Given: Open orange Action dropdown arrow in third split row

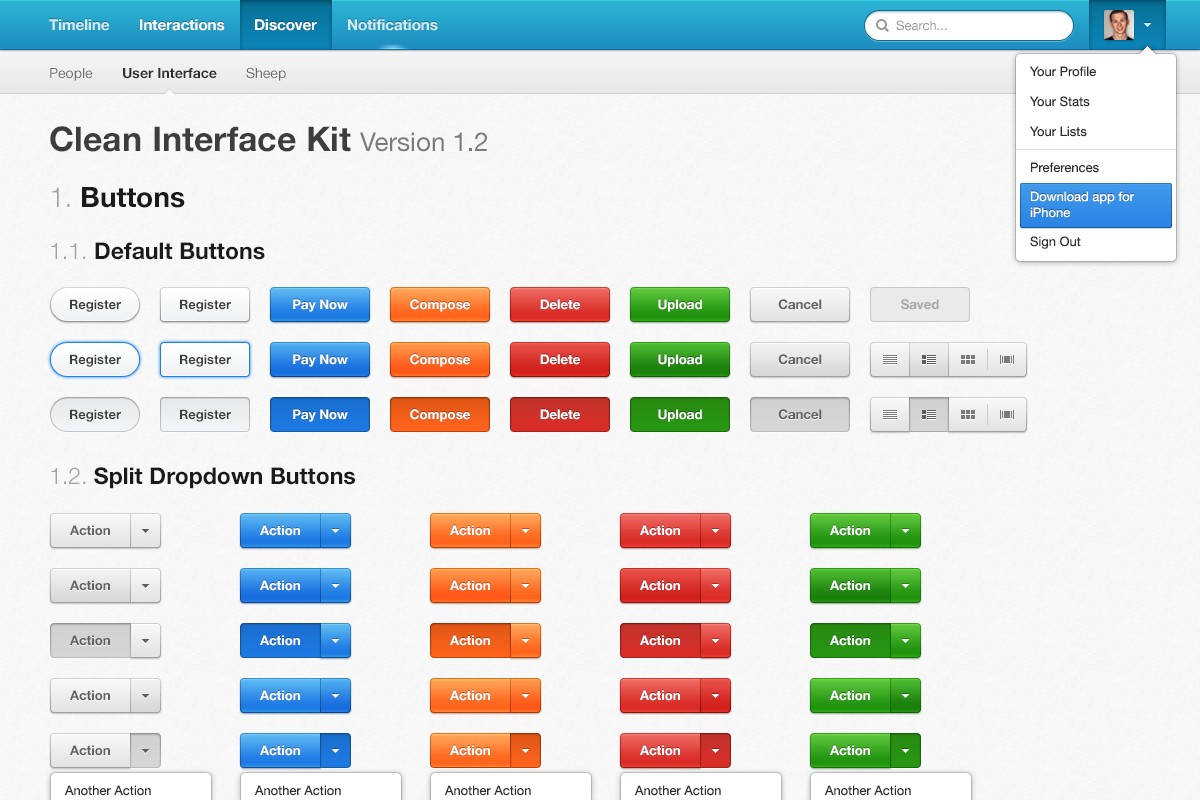Looking at the screenshot, I should coord(525,641).
